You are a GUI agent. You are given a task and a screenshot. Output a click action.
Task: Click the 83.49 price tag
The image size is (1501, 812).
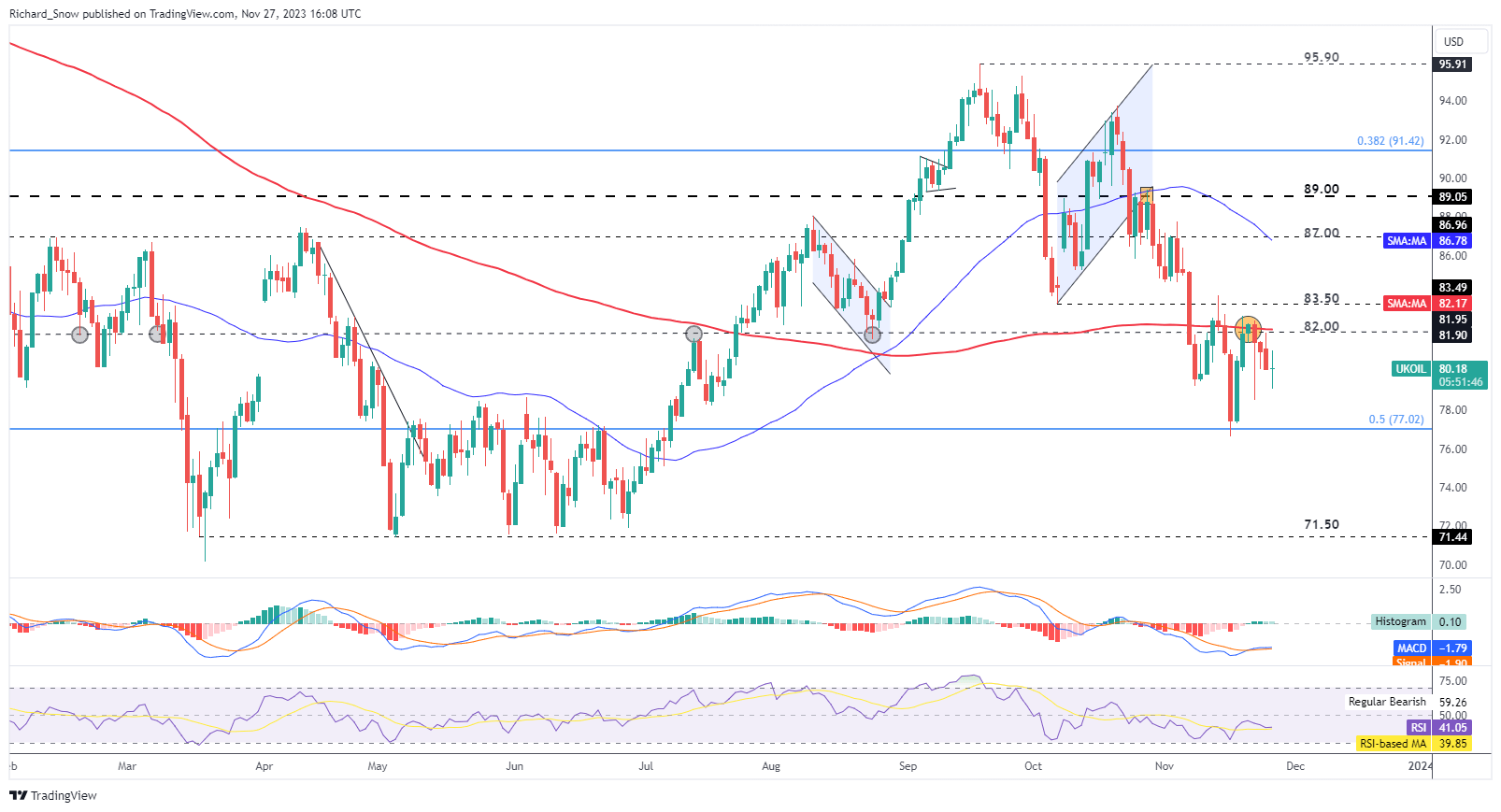click(x=1452, y=288)
